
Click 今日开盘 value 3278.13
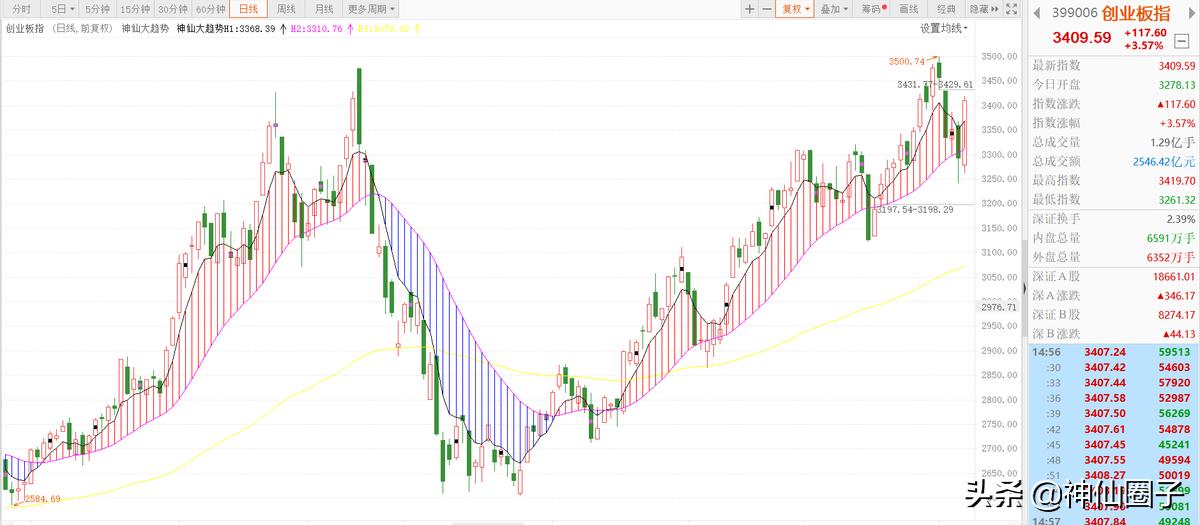point(1177,85)
